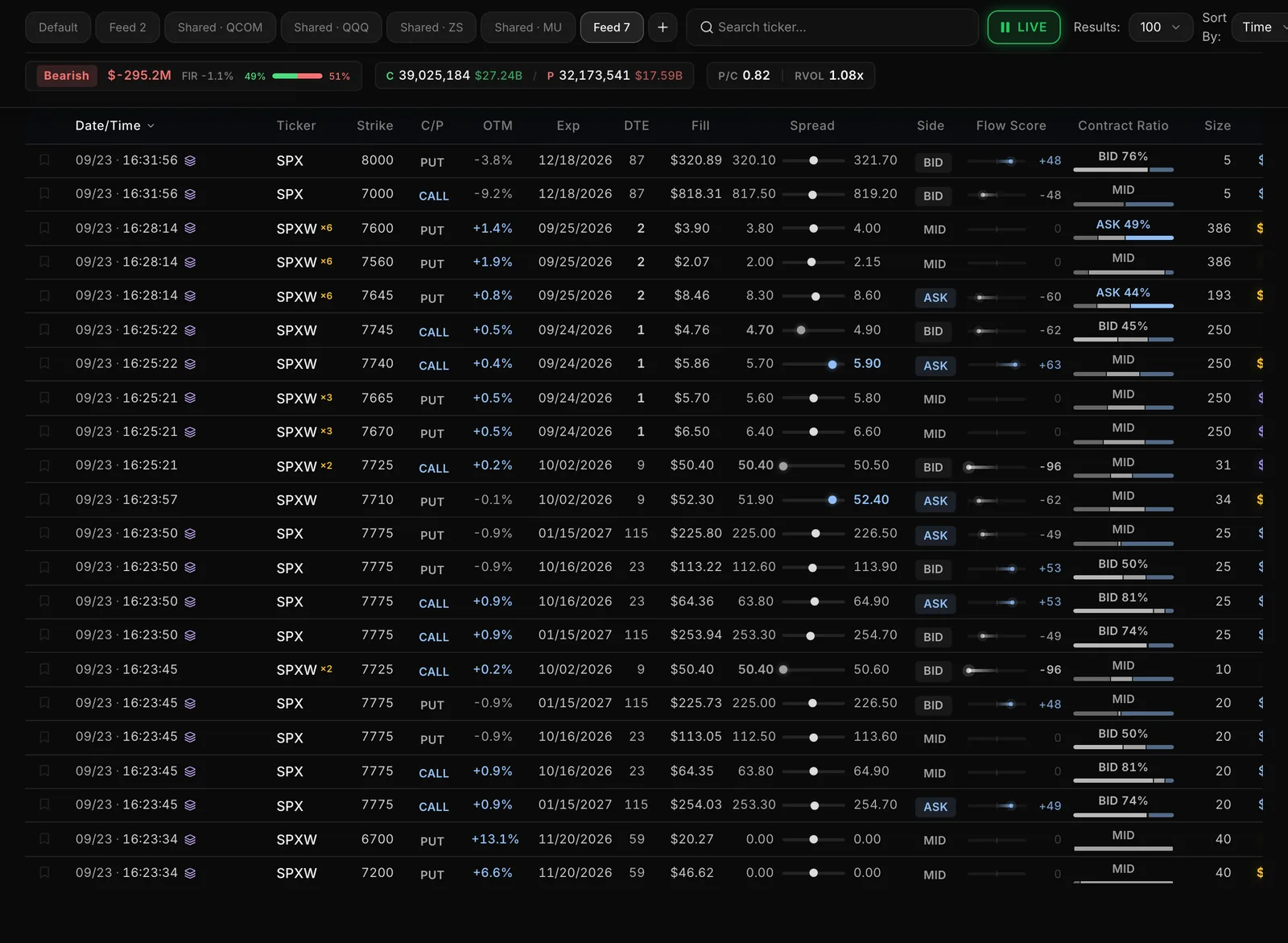
Task: Click the $320.89 fill on SPX 8000
Action: [x=696, y=160]
